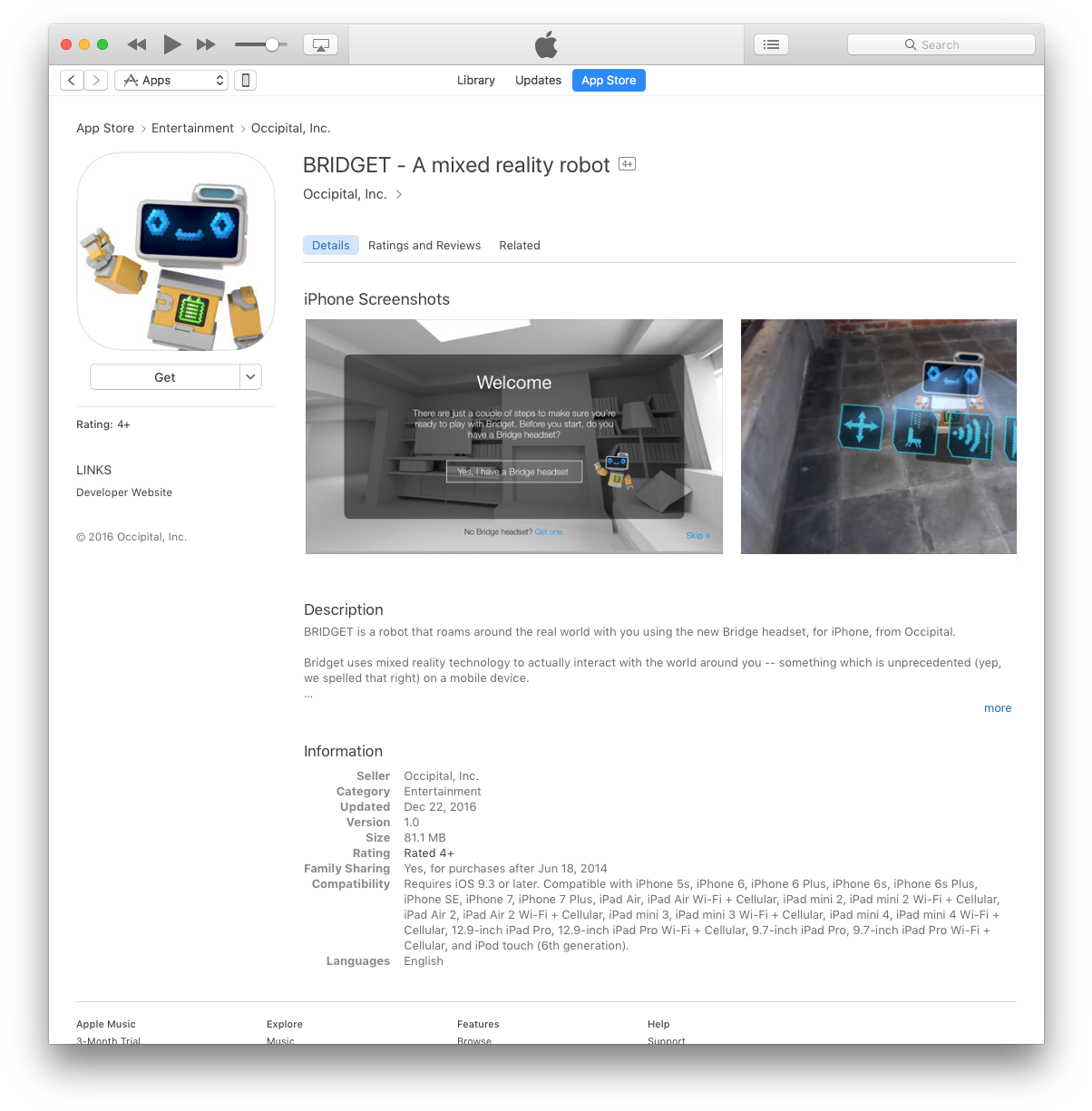Click the play button

tap(171, 44)
